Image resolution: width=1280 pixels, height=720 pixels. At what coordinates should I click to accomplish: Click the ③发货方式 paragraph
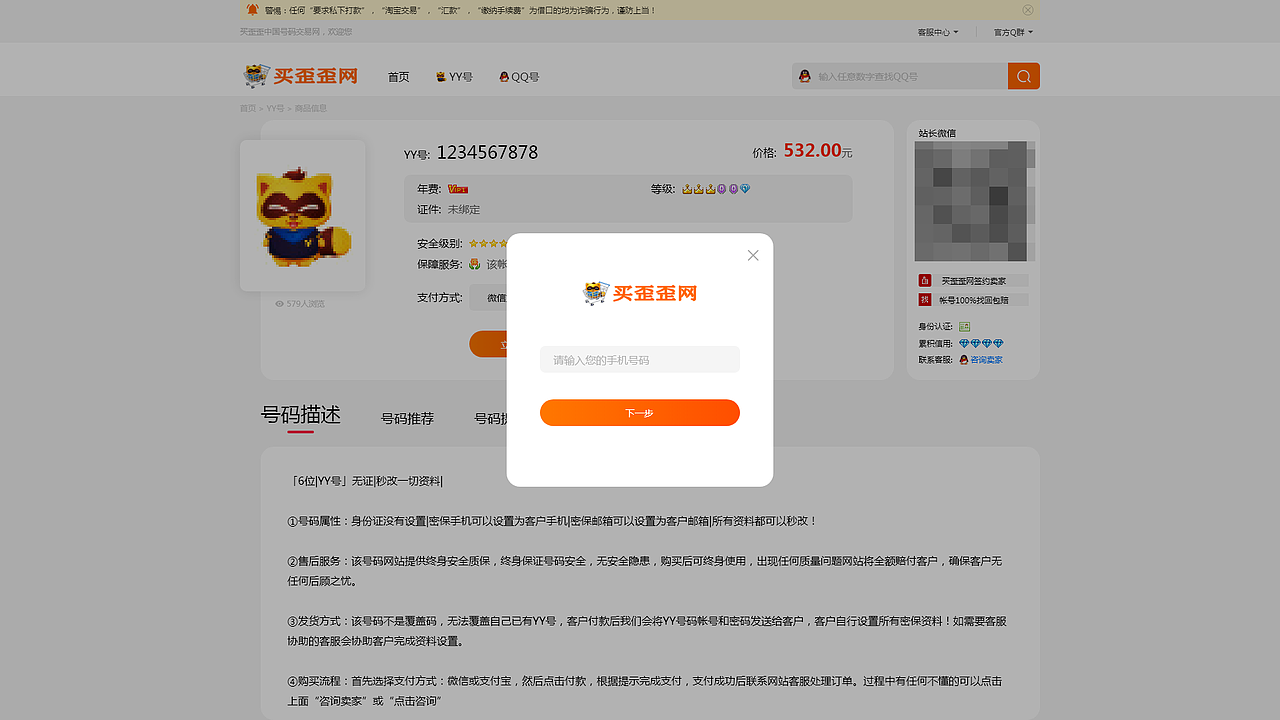[x=647, y=631]
